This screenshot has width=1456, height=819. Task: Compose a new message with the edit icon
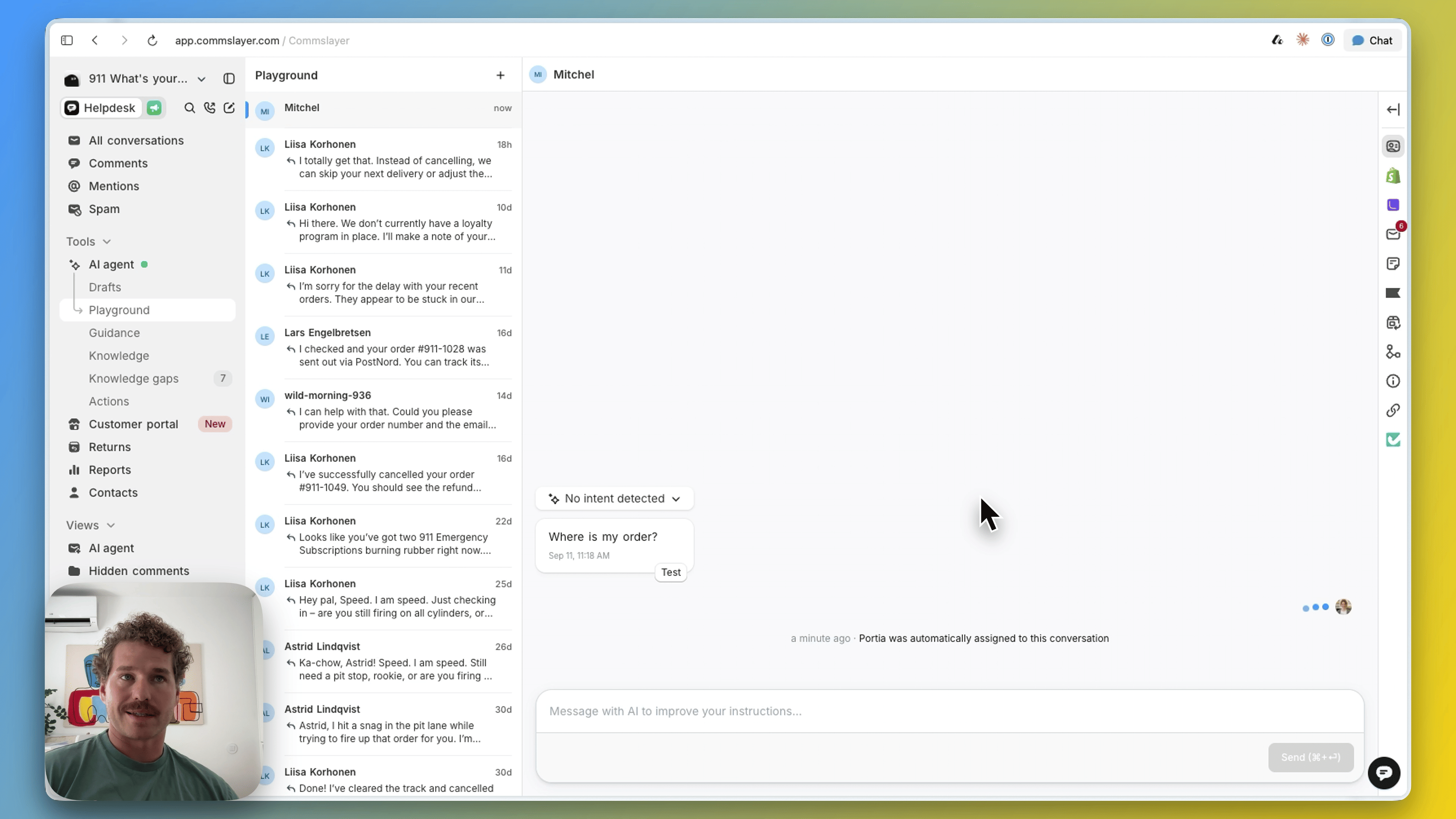[229, 108]
